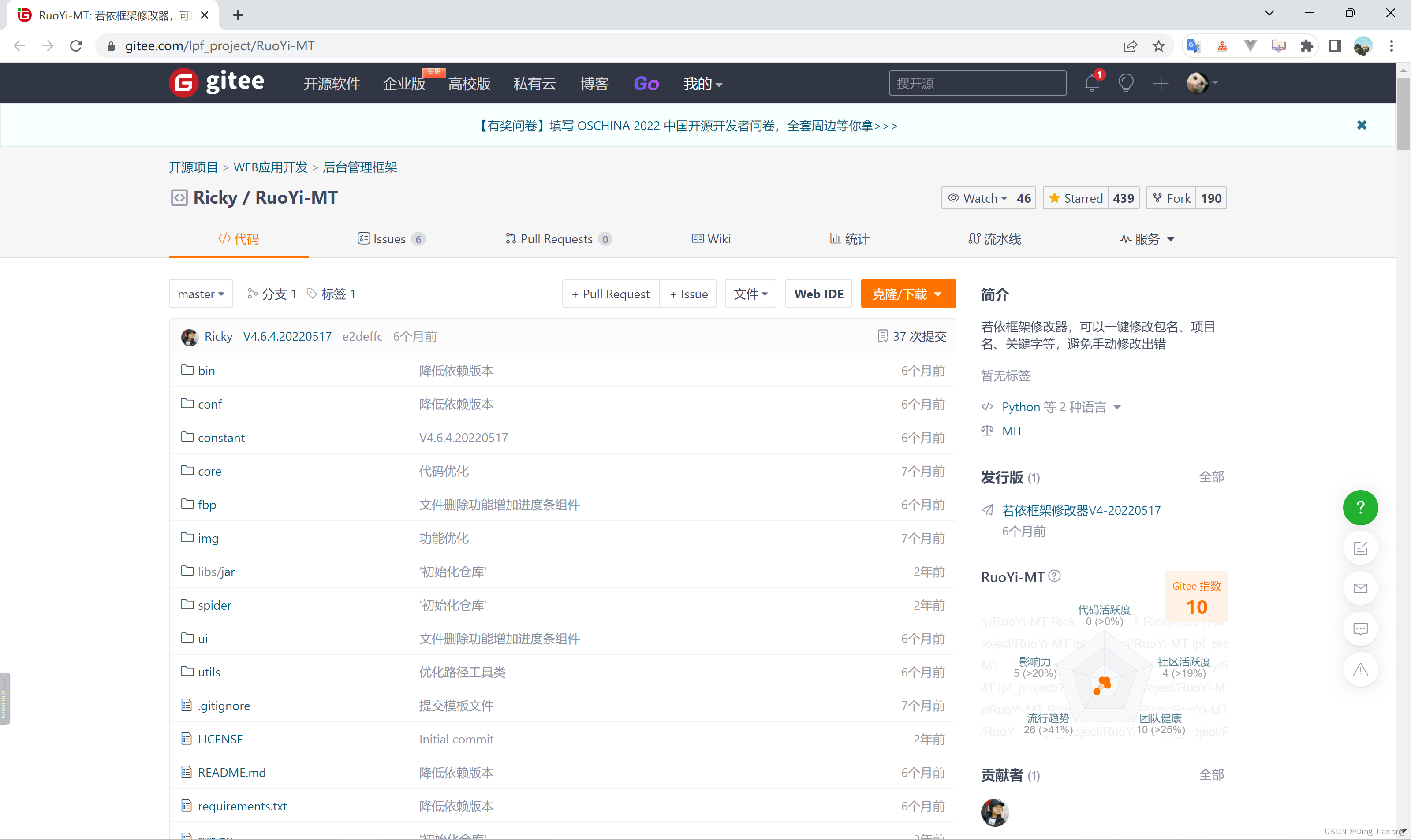This screenshot has height=840, width=1411.
Task: Toggle the browser side panel icon
Action: [1335, 46]
